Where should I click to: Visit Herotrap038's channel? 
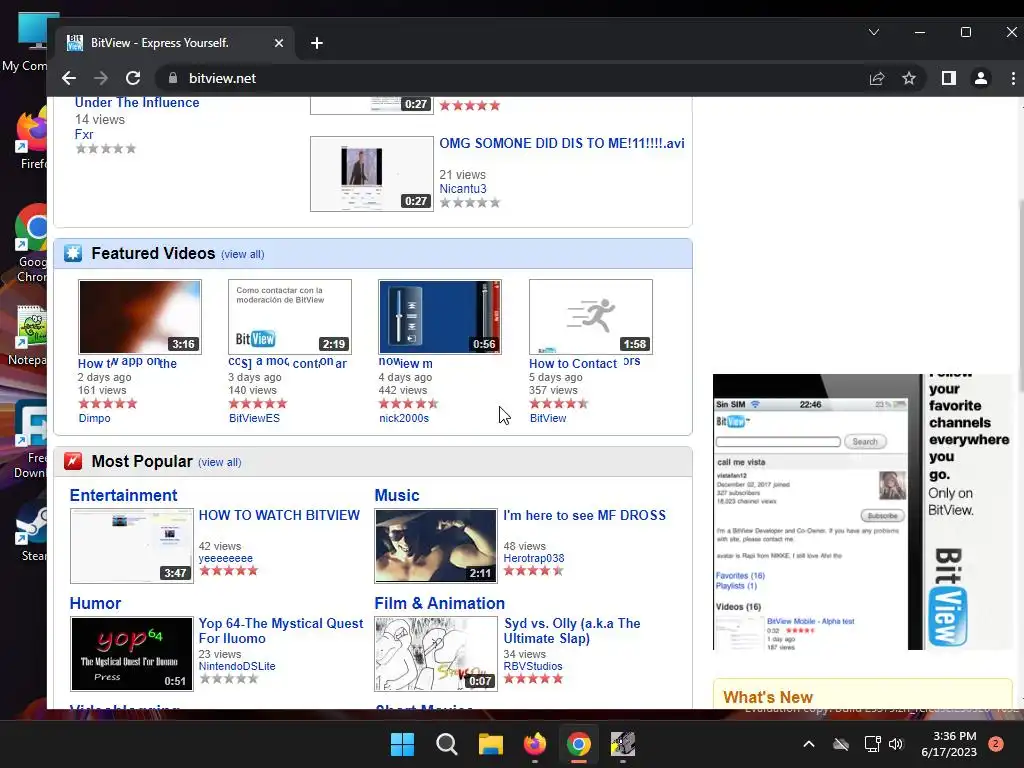(x=534, y=558)
